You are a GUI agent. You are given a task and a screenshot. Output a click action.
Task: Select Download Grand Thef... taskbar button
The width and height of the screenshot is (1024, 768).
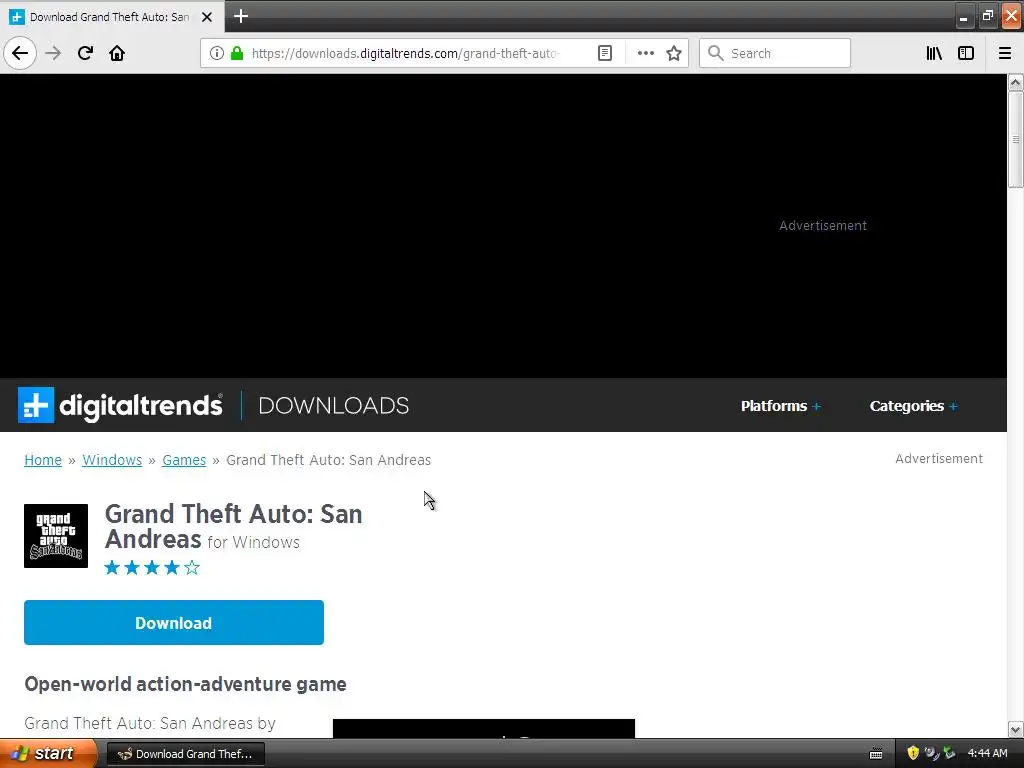(x=185, y=754)
